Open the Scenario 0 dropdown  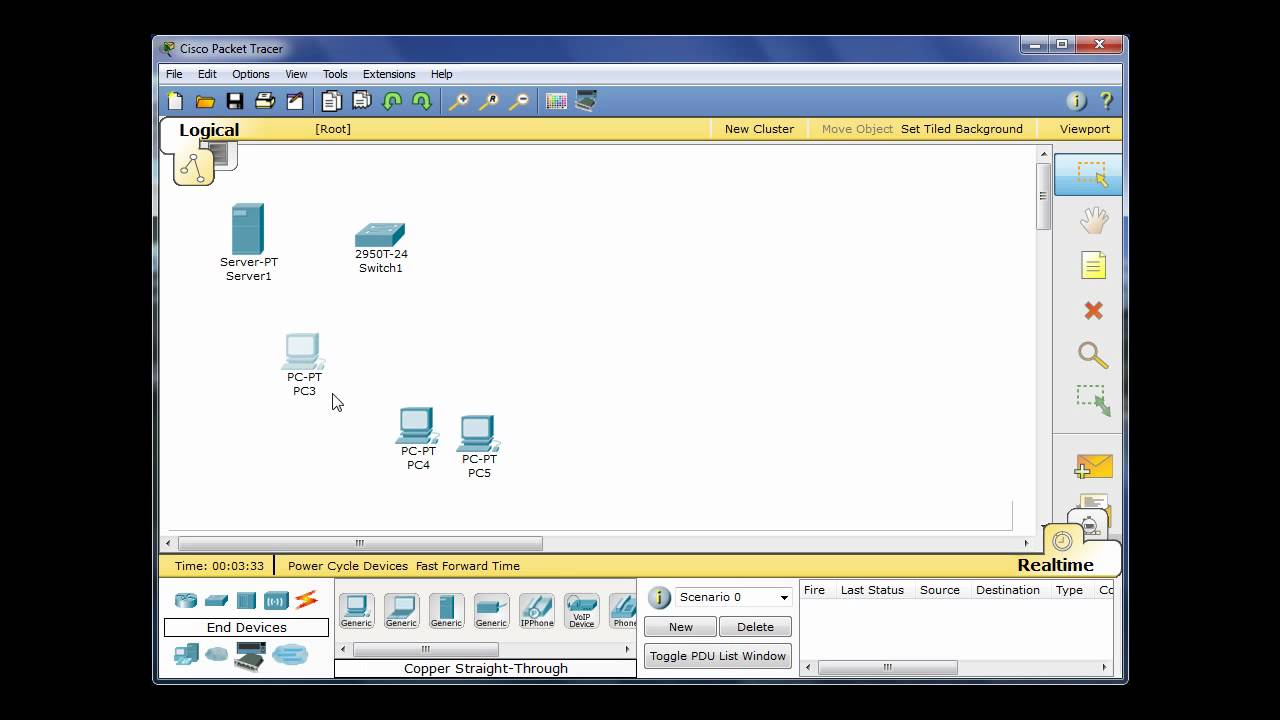(x=734, y=597)
